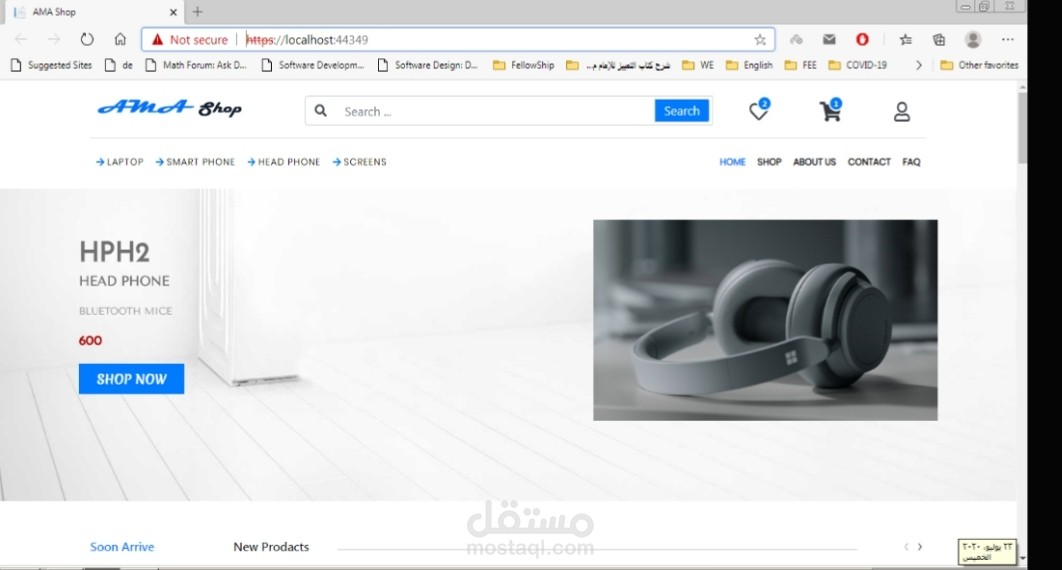Click the browser profile avatar

[x=973, y=39]
